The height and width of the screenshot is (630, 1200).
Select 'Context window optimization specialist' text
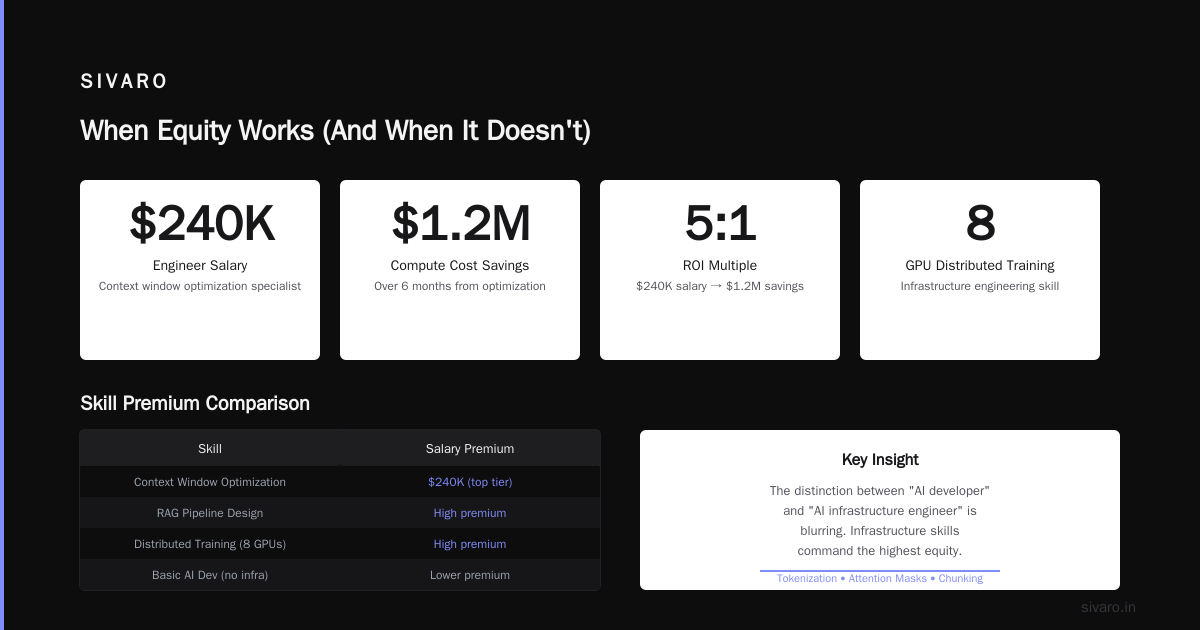tap(200, 286)
